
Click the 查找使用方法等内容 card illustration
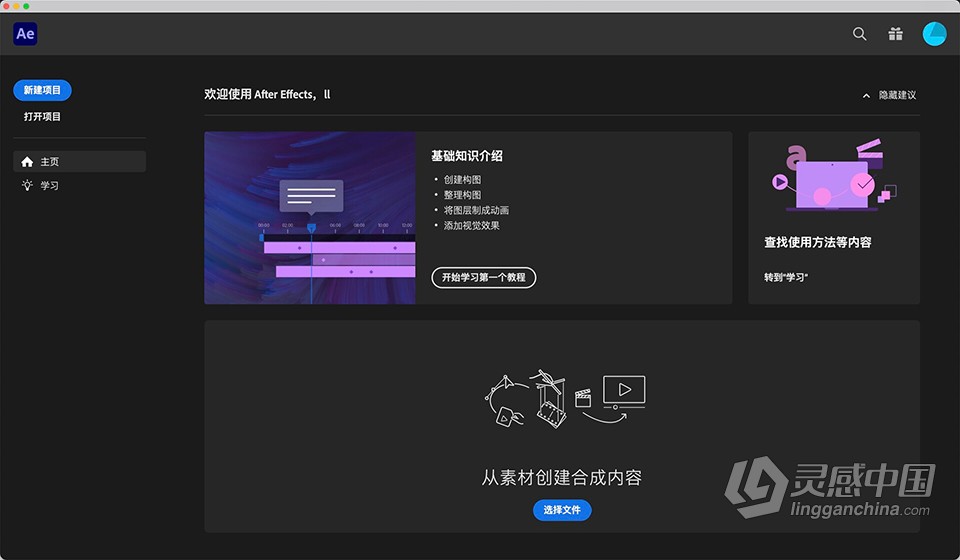click(x=834, y=176)
